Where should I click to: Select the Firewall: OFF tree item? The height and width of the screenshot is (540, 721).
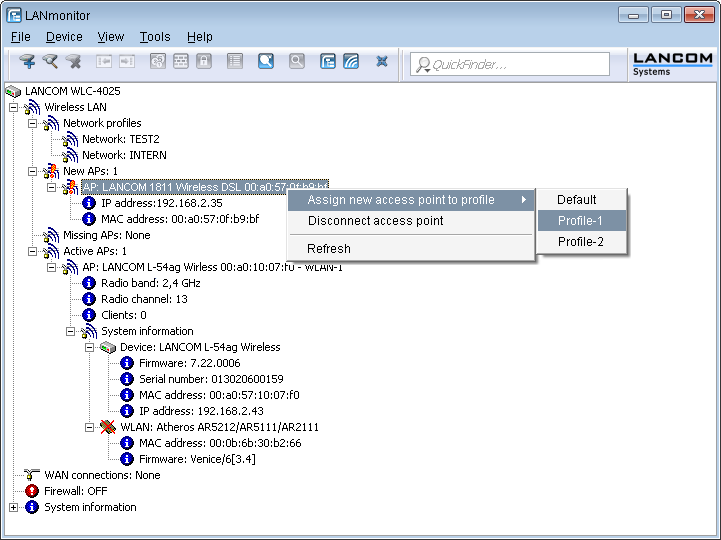point(75,491)
